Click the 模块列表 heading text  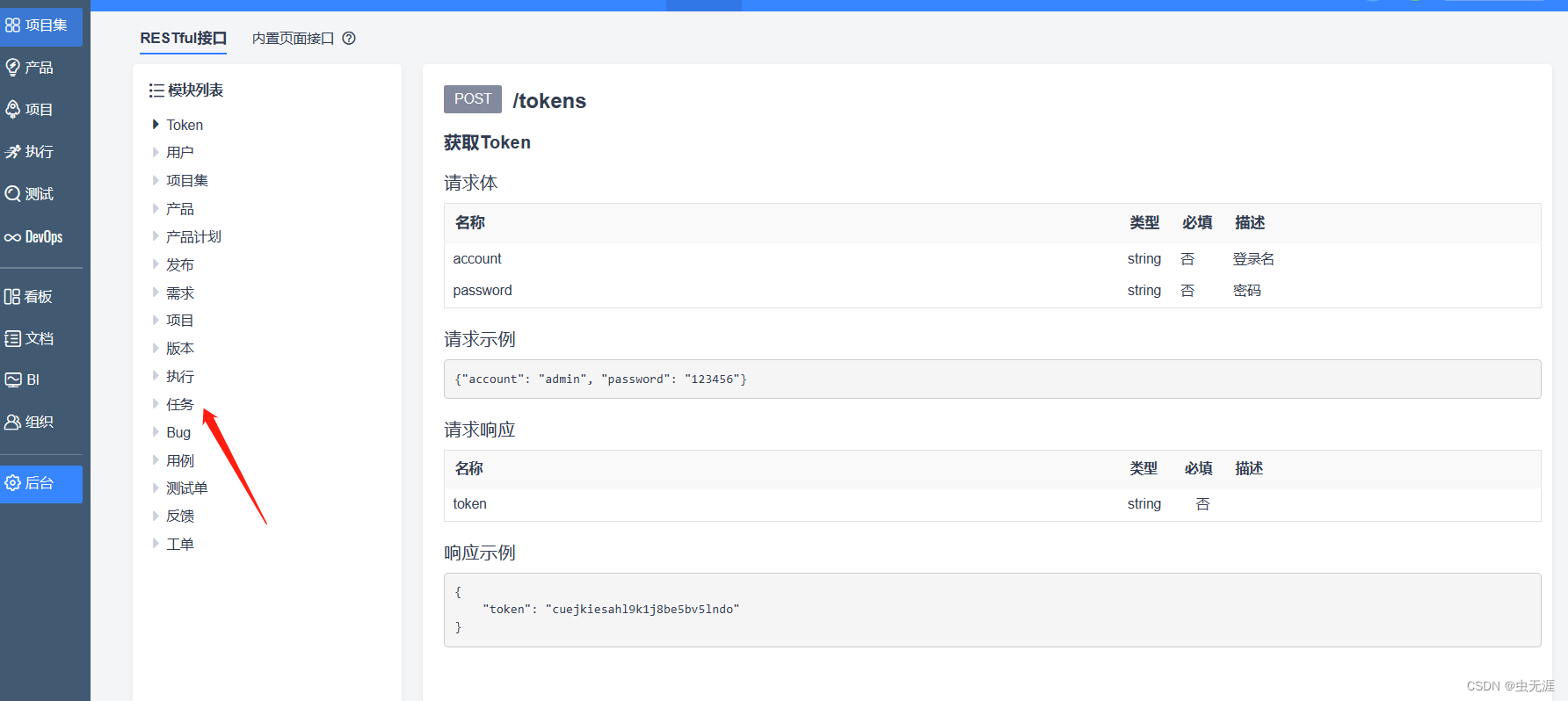[x=195, y=90]
